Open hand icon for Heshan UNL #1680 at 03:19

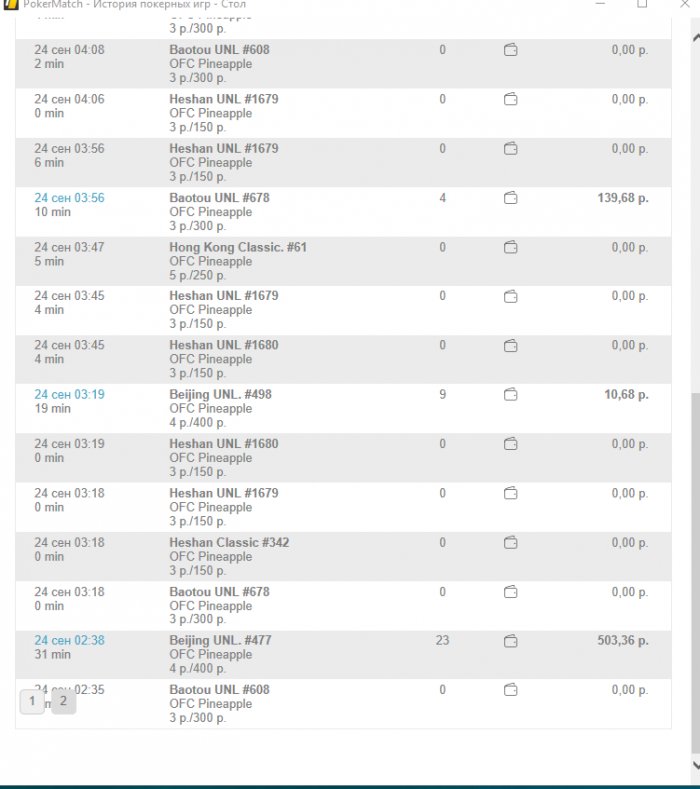(510, 444)
